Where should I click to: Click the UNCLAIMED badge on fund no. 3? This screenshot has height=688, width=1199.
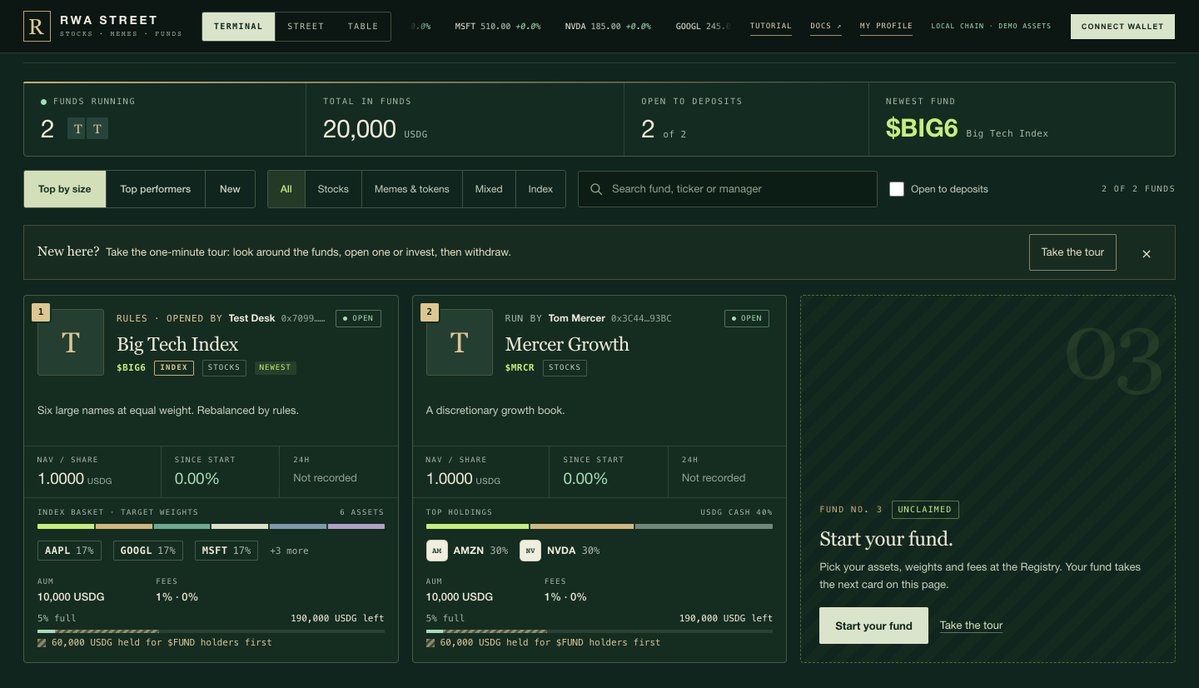[924, 509]
